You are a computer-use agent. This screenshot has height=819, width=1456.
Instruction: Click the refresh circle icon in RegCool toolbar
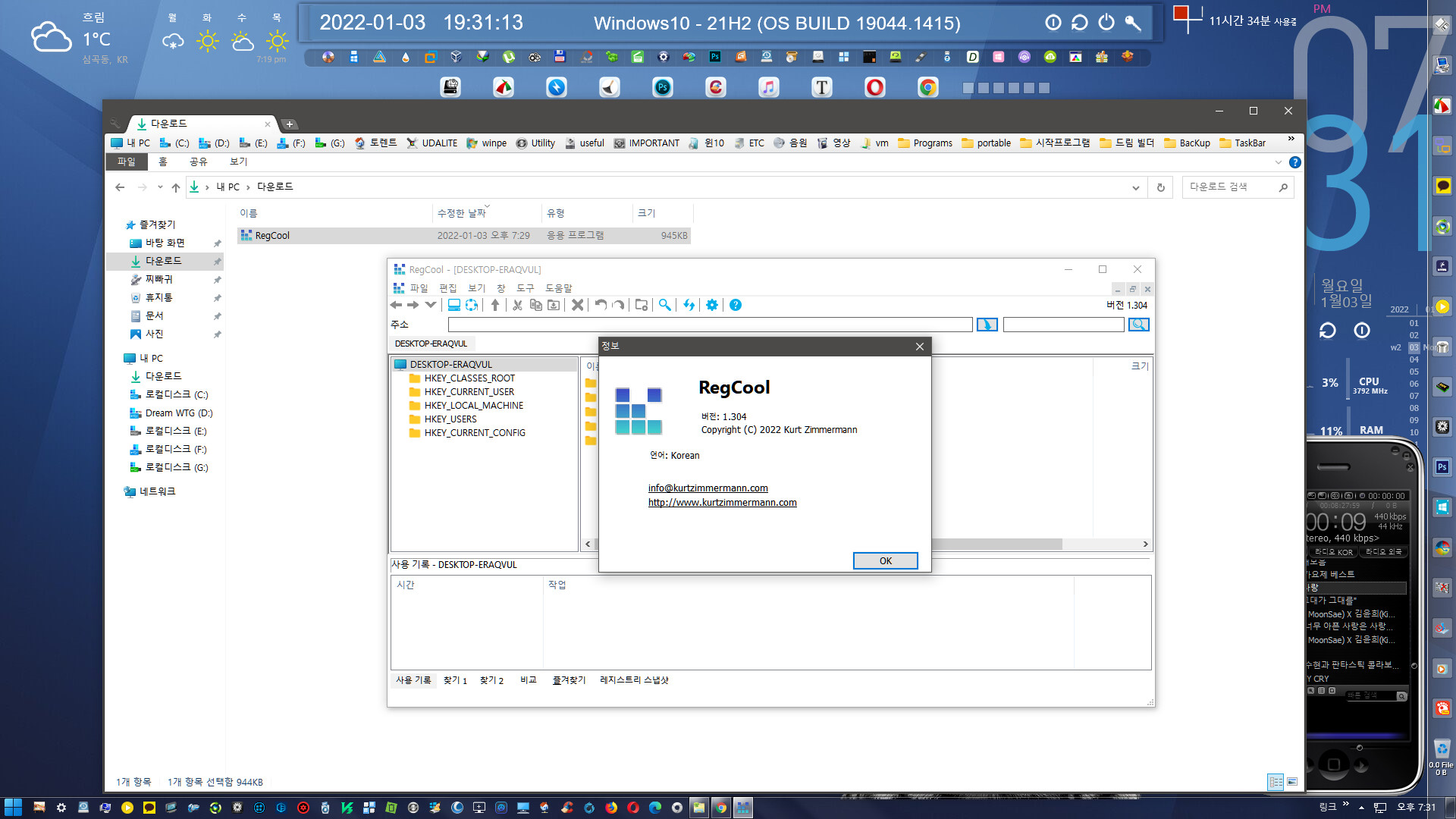coord(472,305)
